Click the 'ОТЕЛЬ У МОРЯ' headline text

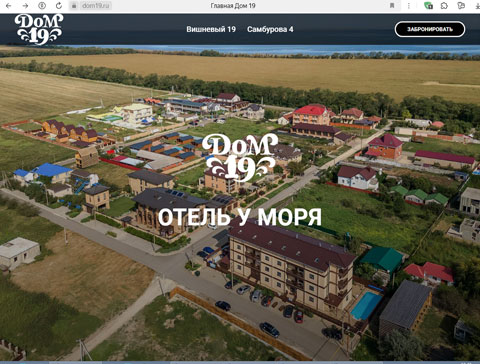(240, 217)
